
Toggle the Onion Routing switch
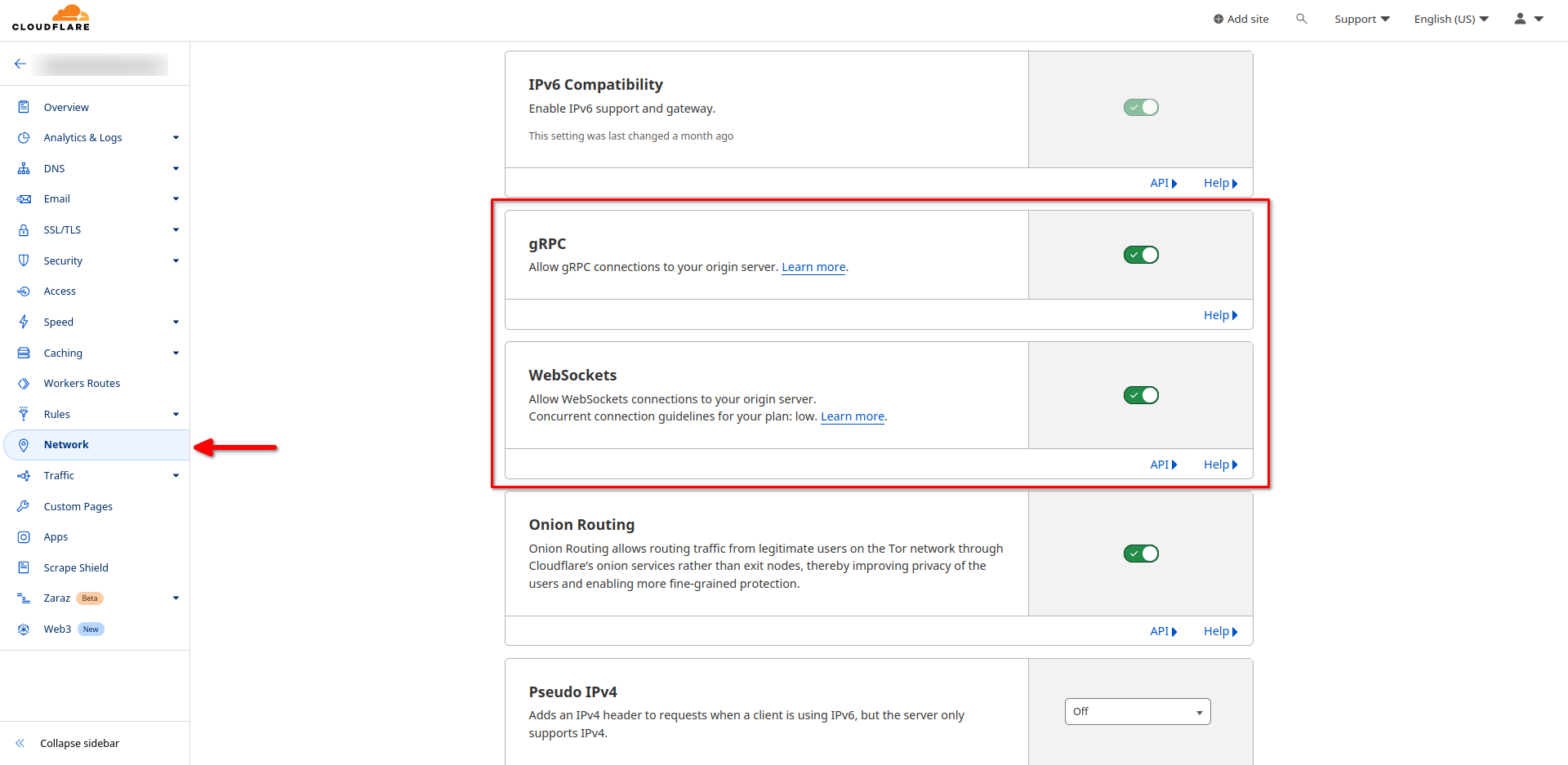coord(1141,554)
